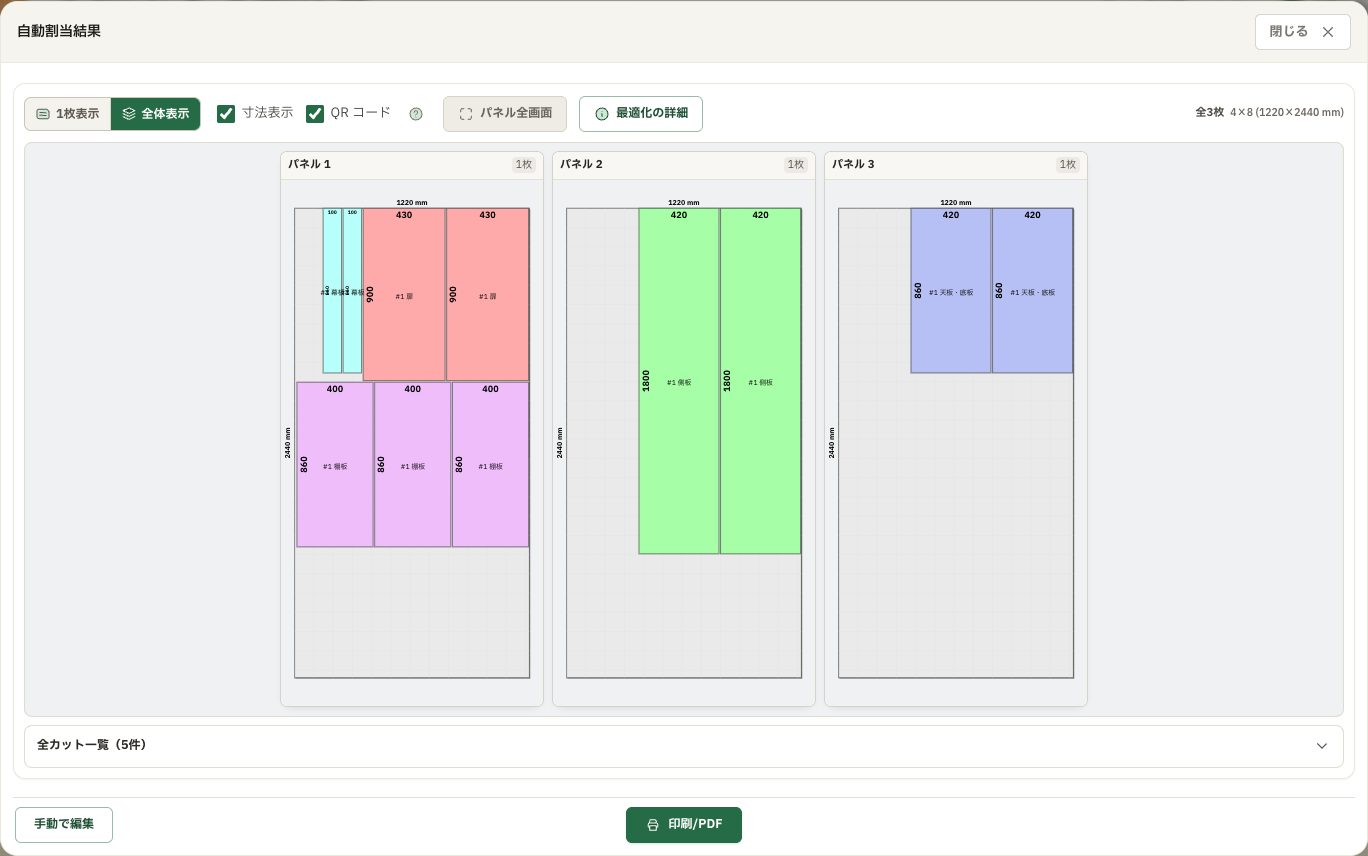Click the 手動で編集 button
The height and width of the screenshot is (856, 1368).
point(64,825)
